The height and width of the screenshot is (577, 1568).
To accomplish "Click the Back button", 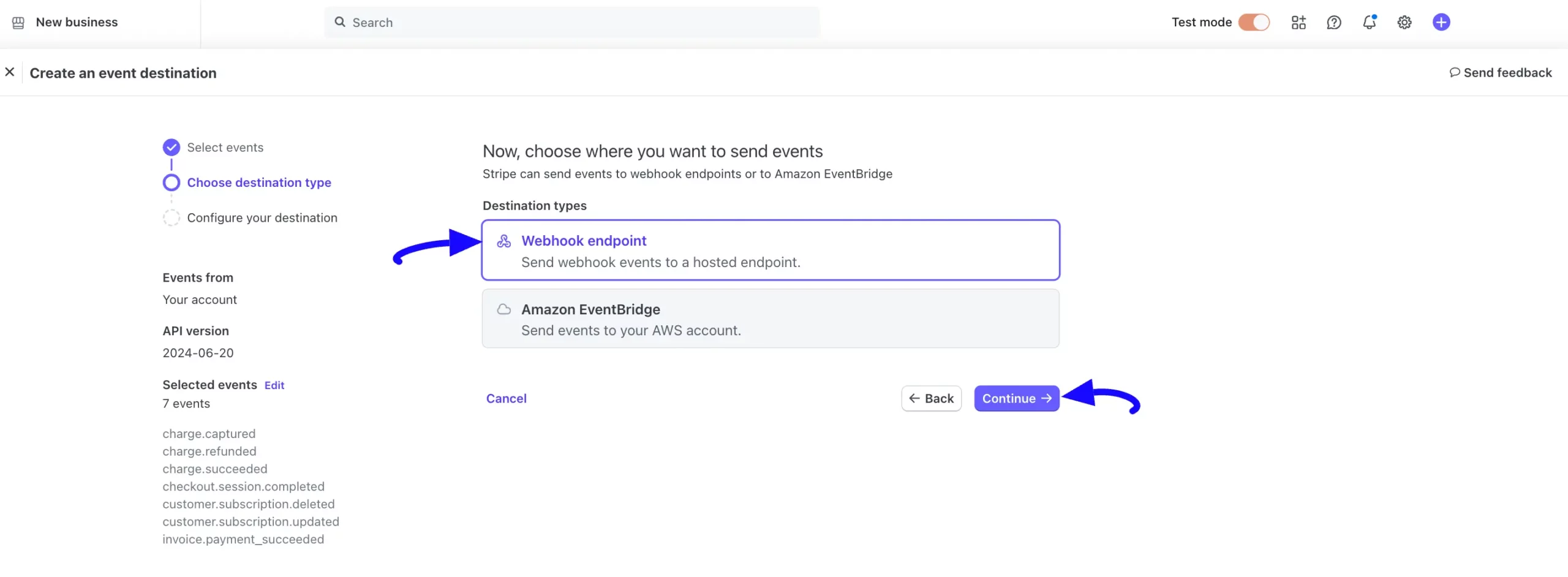I will (x=931, y=399).
